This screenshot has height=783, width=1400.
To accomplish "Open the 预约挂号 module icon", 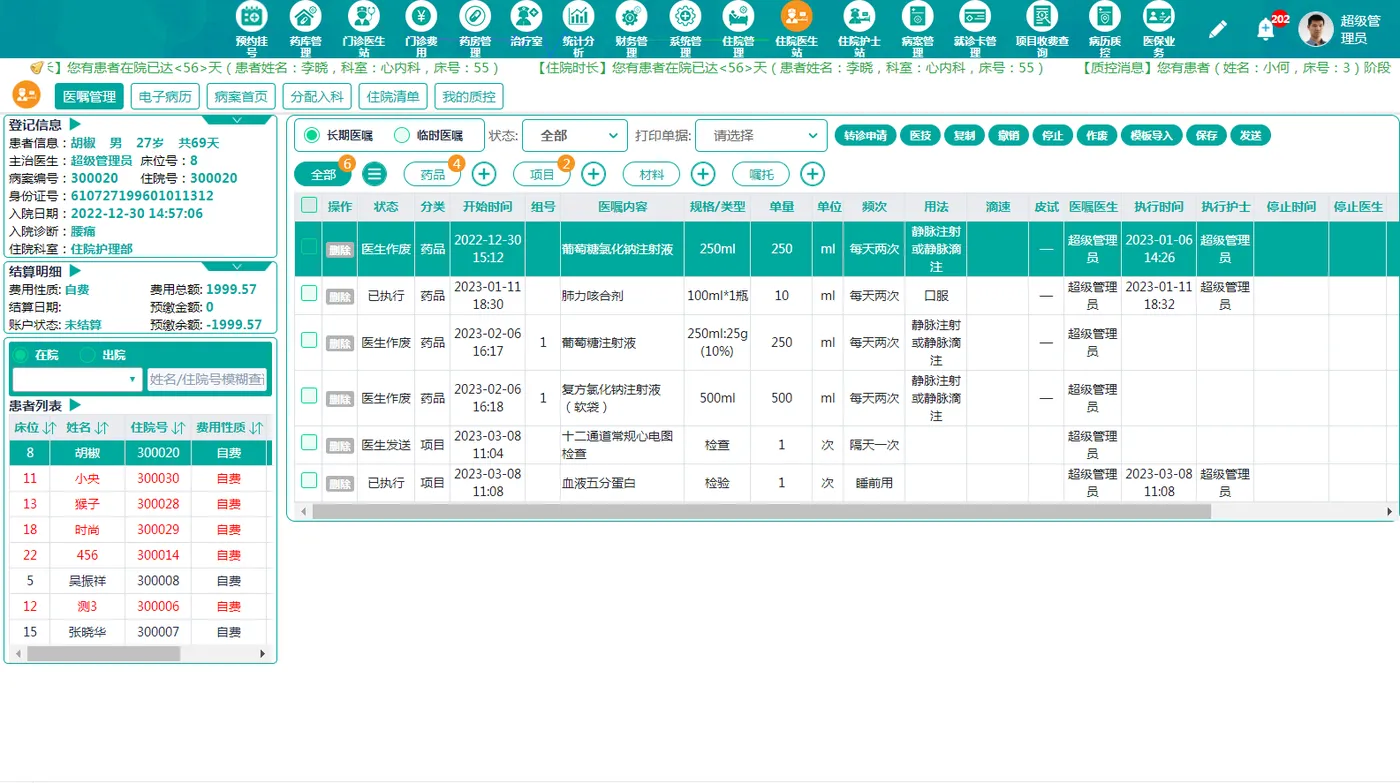I will pos(252,16).
